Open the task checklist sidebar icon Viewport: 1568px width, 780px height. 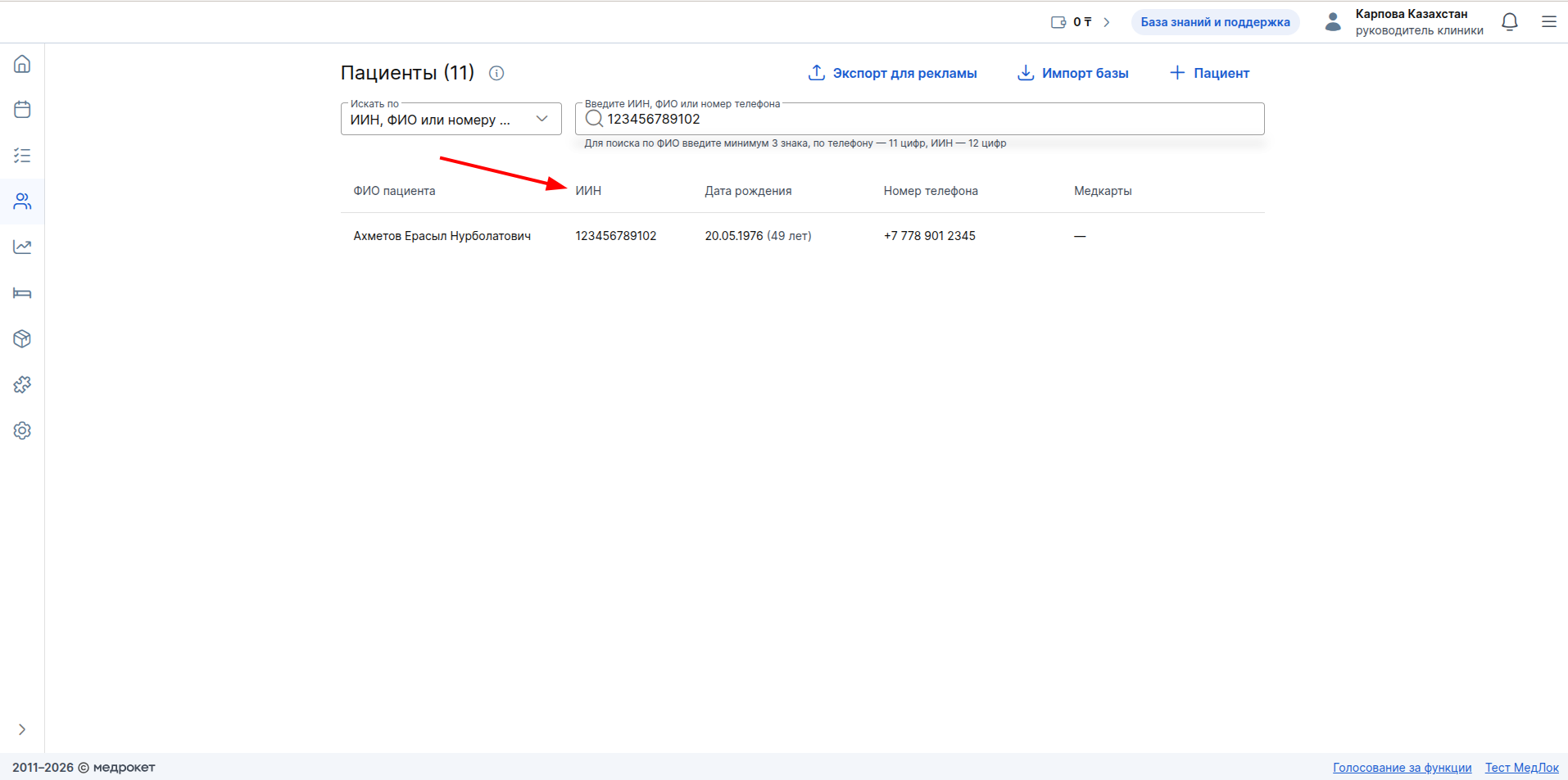tap(22, 156)
